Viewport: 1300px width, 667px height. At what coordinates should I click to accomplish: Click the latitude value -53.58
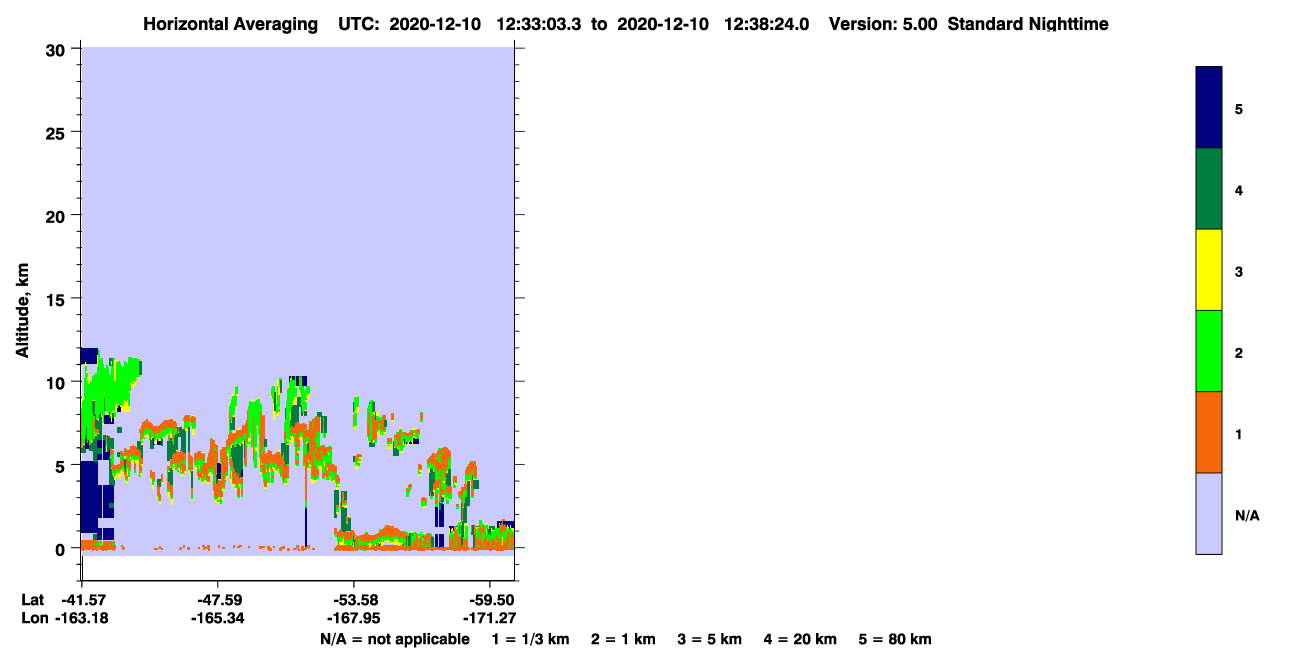[353, 600]
